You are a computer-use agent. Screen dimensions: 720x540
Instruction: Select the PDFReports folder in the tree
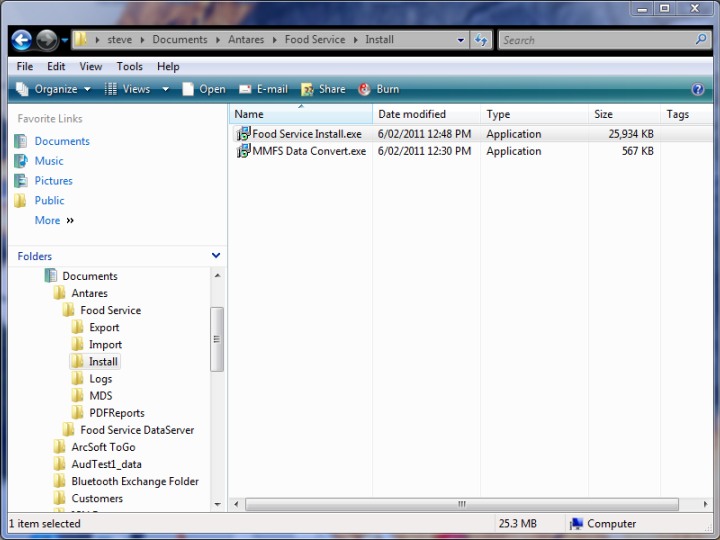click(117, 413)
